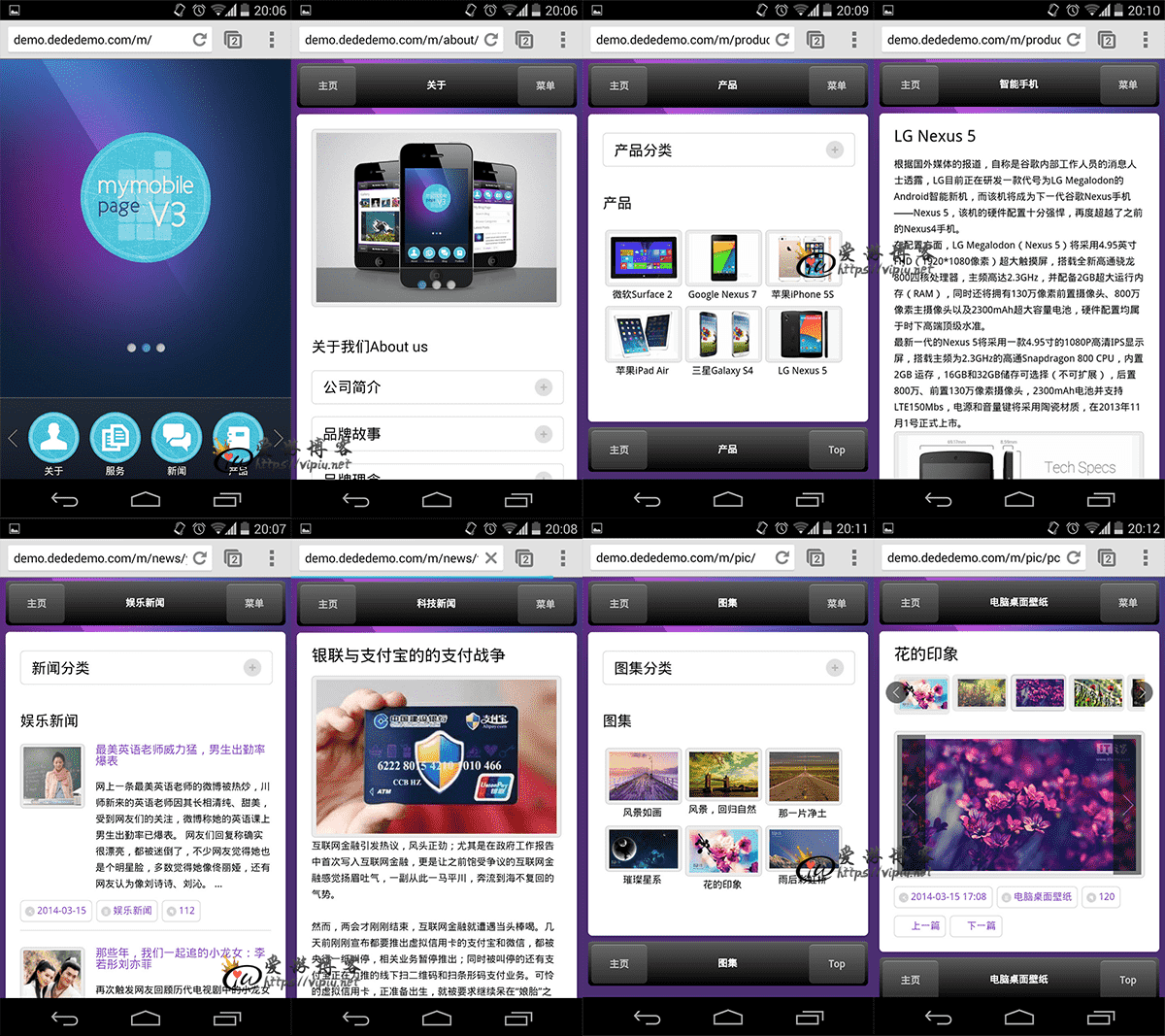This screenshot has height=1036, width=1165.
Task: Reload the 娱乐新闻 news page
Action: (199, 557)
